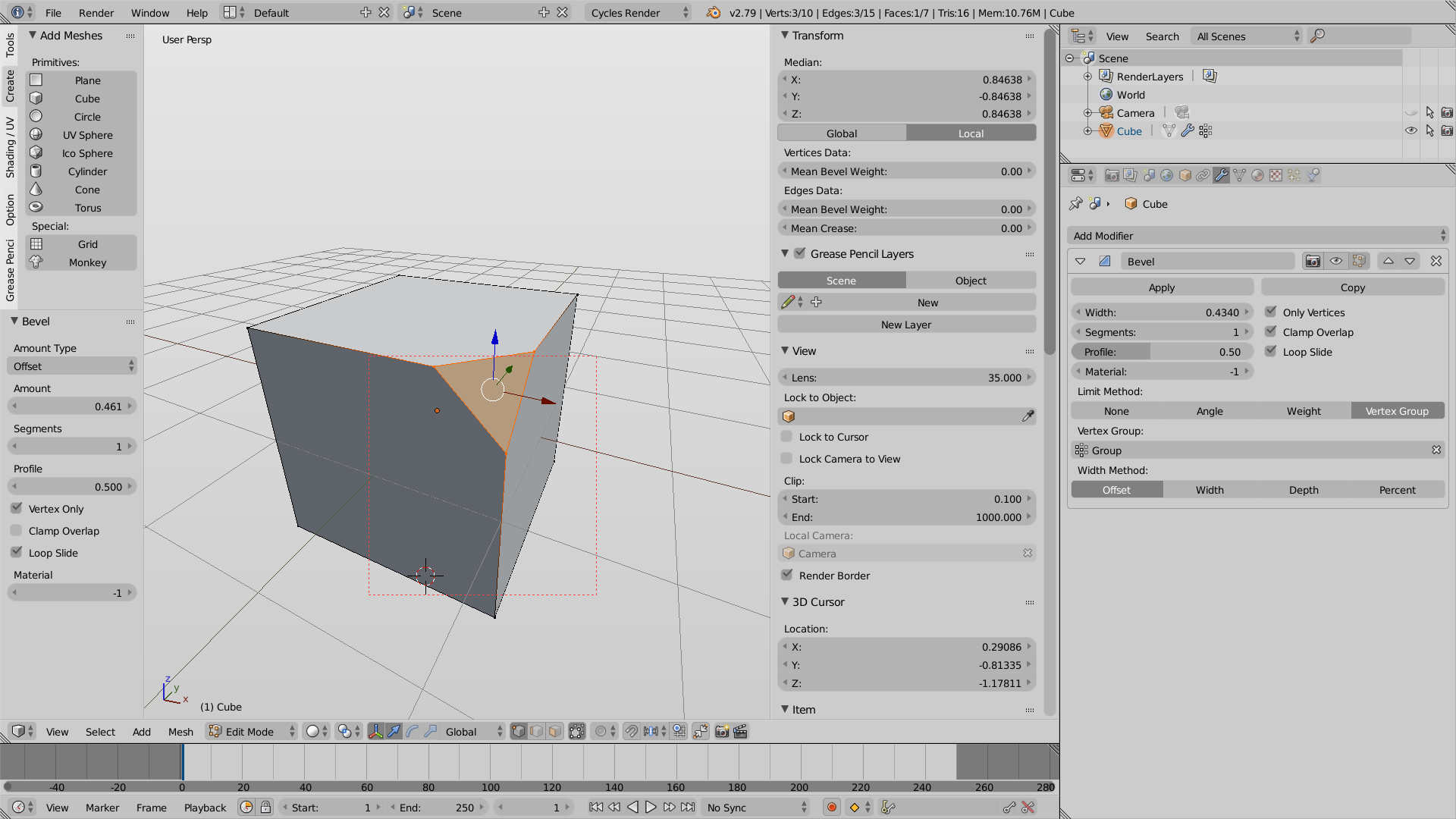This screenshot has height=819, width=1456.
Task: Switch to face select mode icon
Action: [555, 731]
